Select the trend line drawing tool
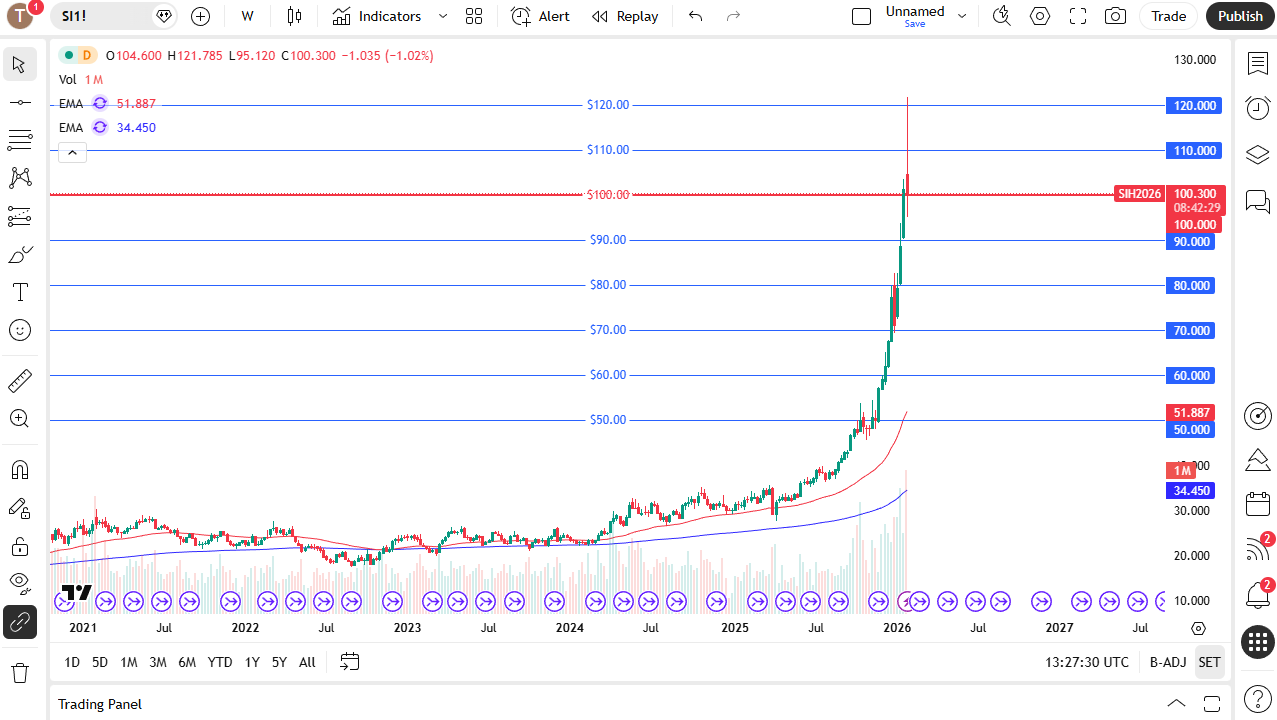The image size is (1277, 720). tap(19, 102)
